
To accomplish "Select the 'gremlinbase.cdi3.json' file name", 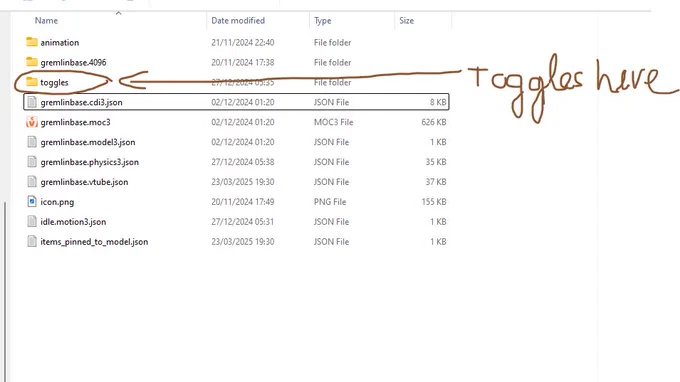I will [x=82, y=102].
